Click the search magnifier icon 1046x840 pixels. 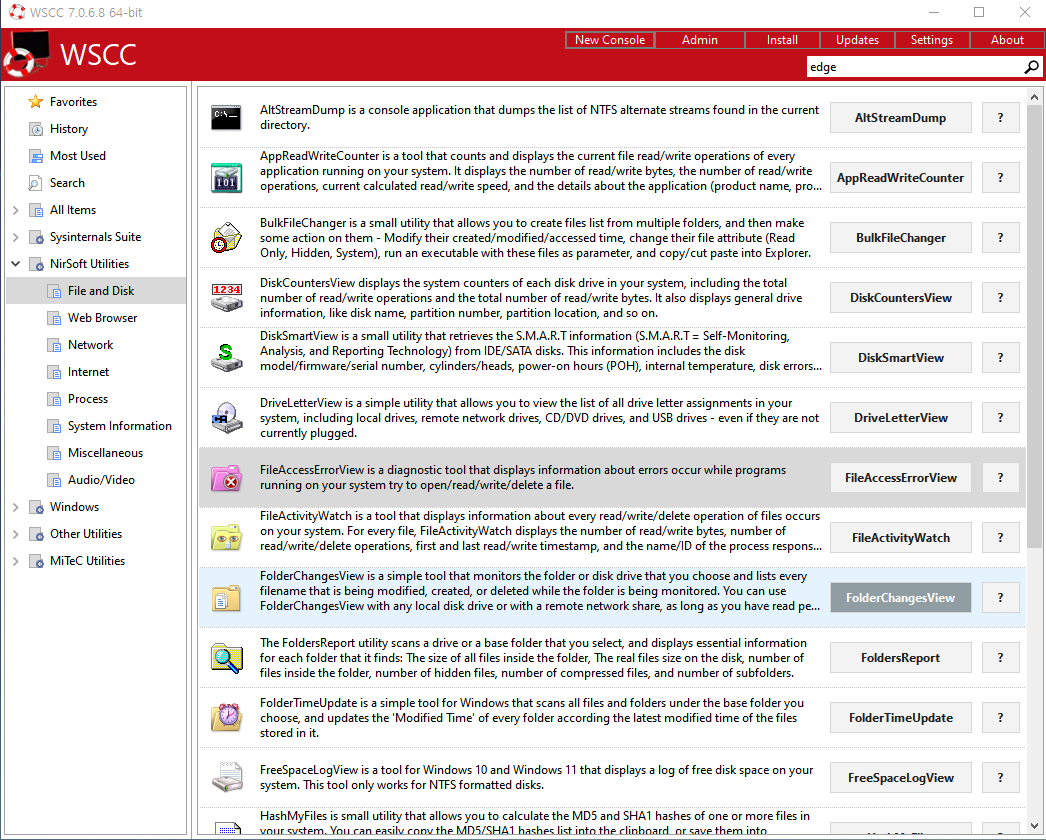pos(1031,67)
